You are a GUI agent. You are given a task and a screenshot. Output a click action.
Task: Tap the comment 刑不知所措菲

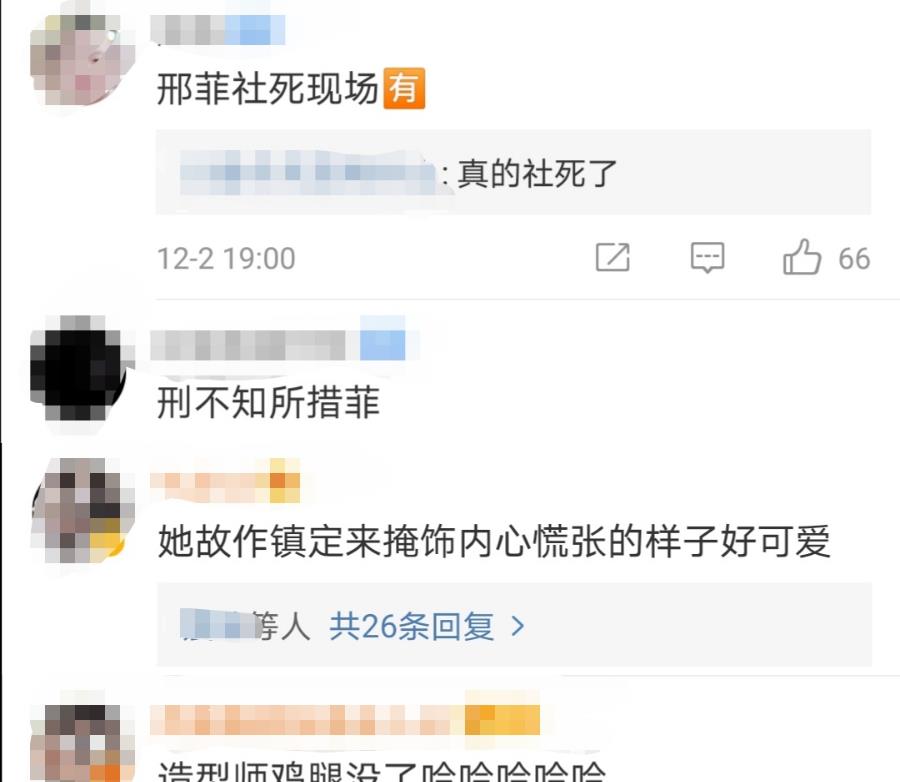(268, 402)
